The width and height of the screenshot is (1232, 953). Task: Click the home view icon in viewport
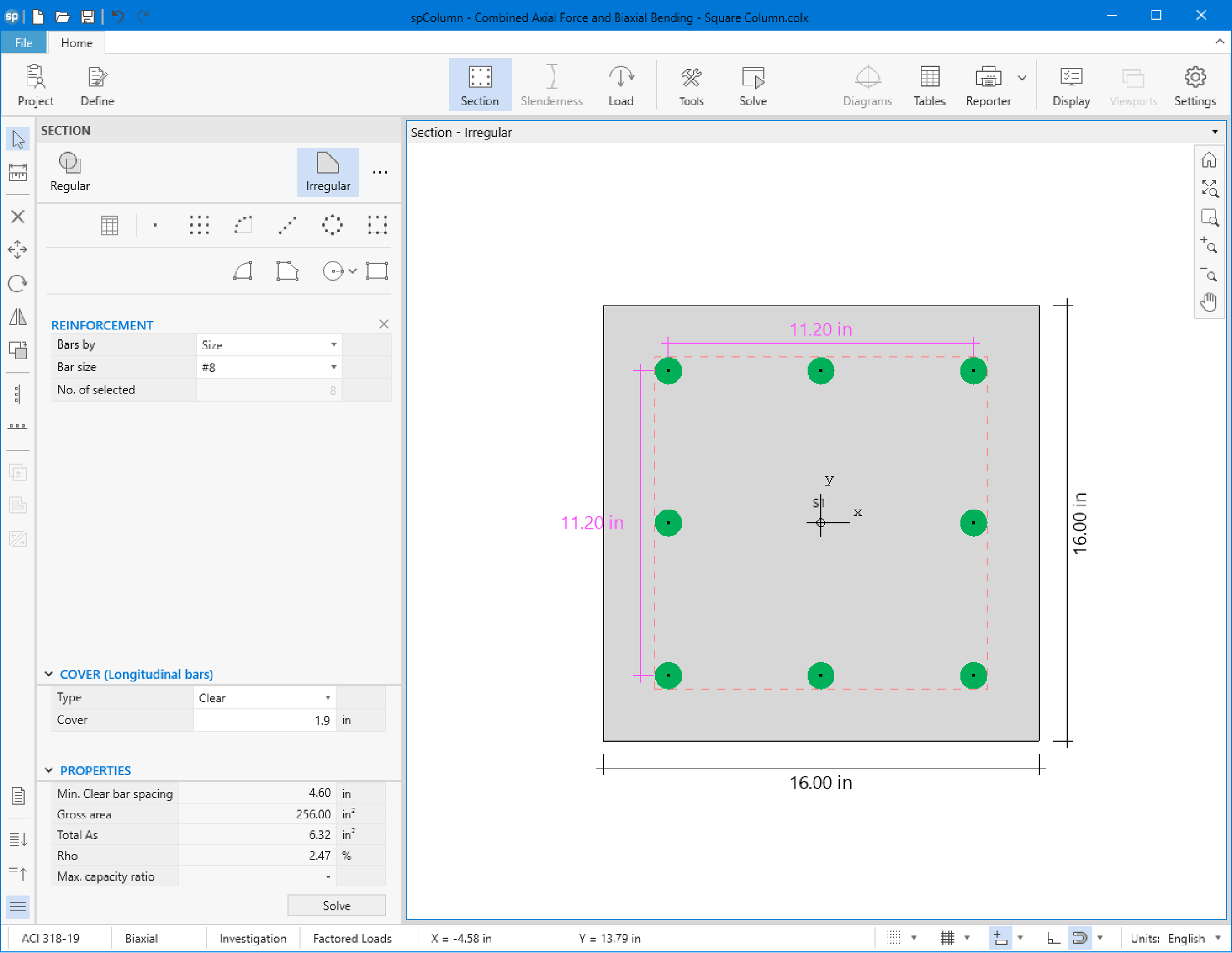[x=1208, y=160]
